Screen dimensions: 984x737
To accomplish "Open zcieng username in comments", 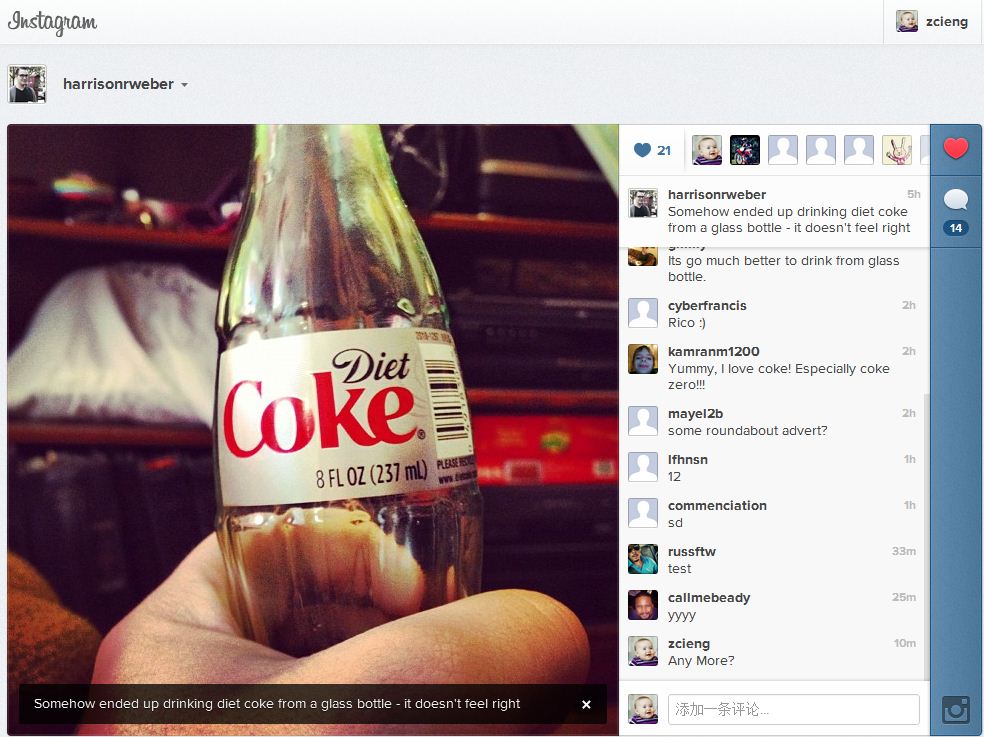I will [x=688, y=643].
